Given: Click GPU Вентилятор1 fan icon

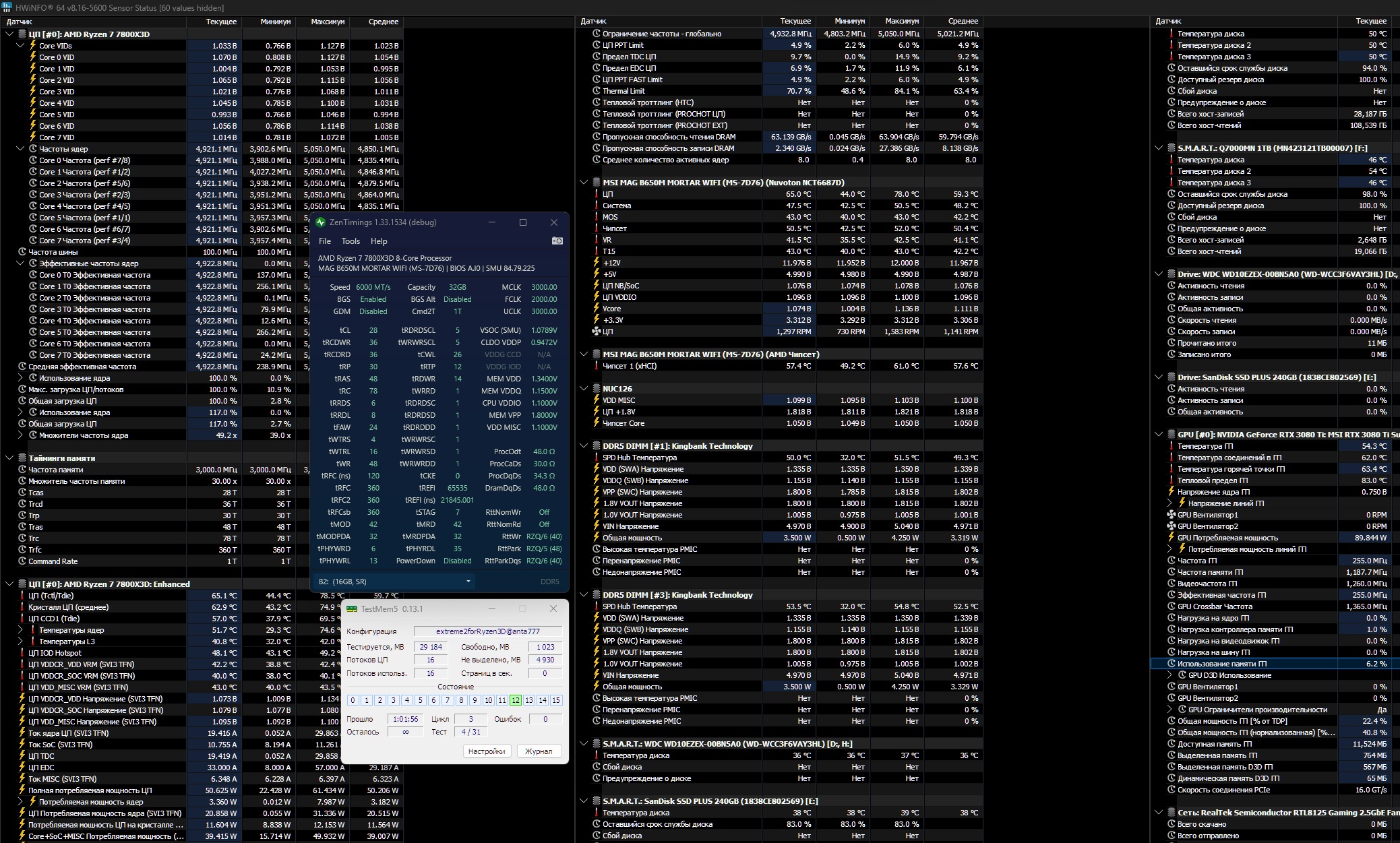Looking at the screenshot, I should pyautogui.click(x=1171, y=515).
